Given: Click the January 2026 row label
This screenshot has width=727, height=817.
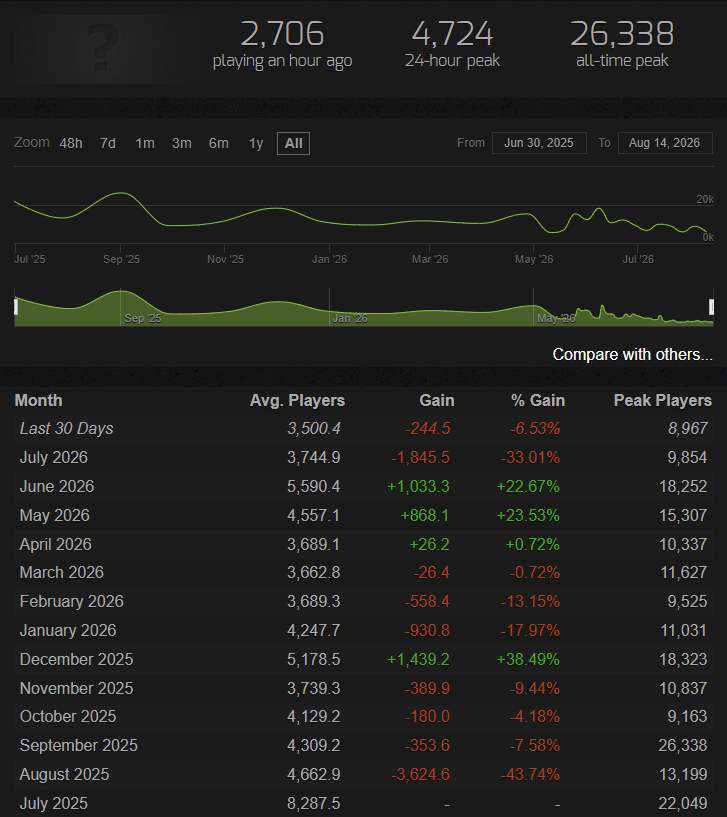Looking at the screenshot, I should [x=68, y=630].
